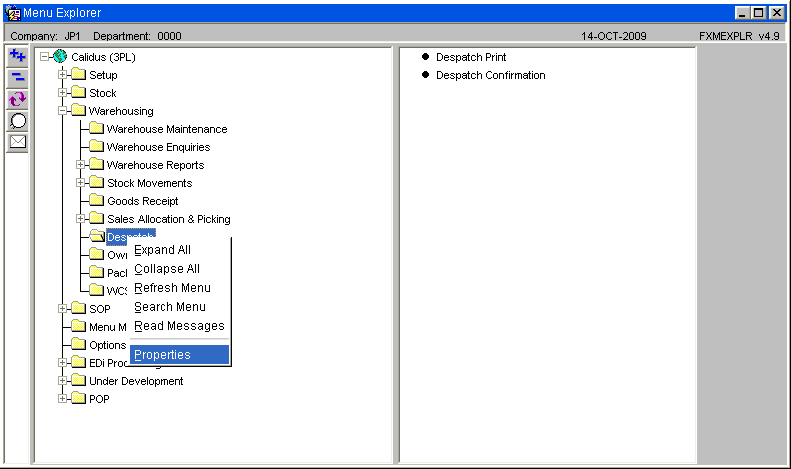Collapse the Warehousing node
791x469 pixels.
tap(62, 110)
